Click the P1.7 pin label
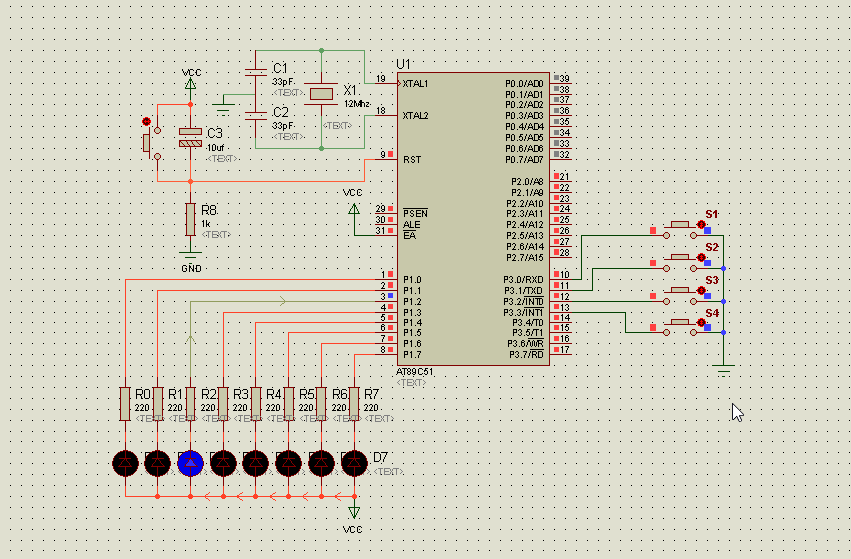 point(412,355)
